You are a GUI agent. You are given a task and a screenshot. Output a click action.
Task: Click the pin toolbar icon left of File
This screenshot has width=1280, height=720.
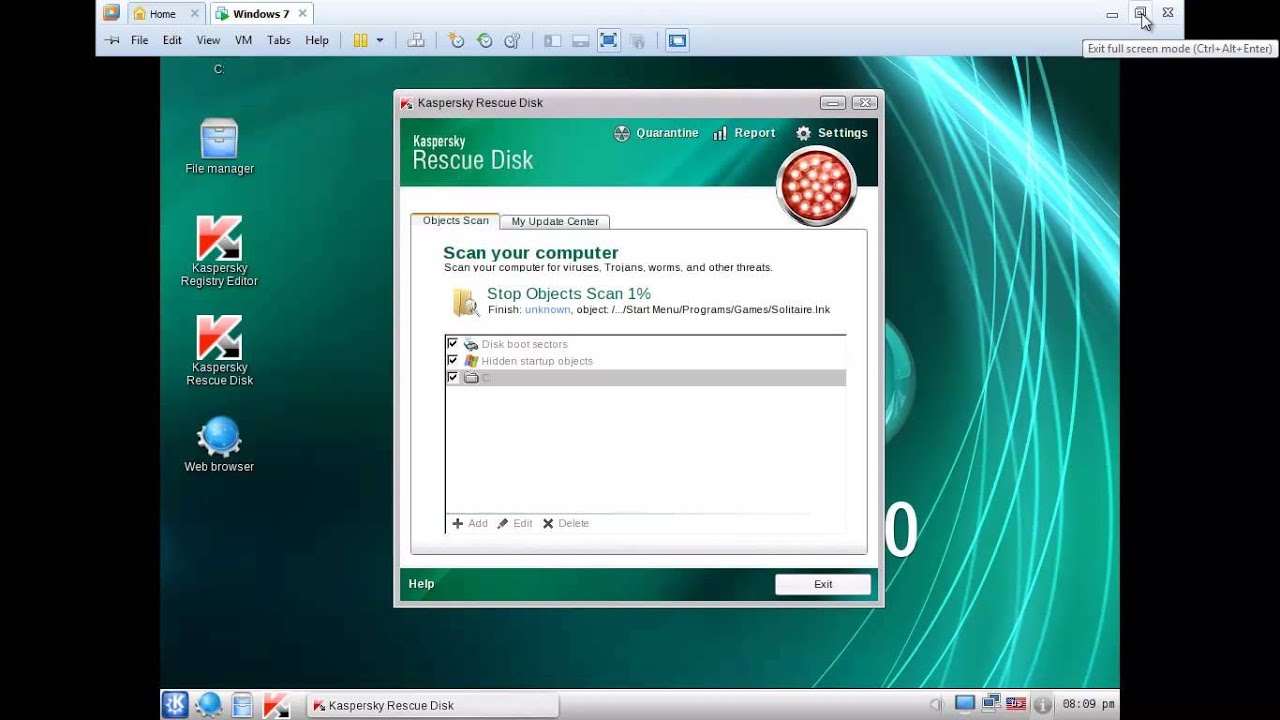112,41
